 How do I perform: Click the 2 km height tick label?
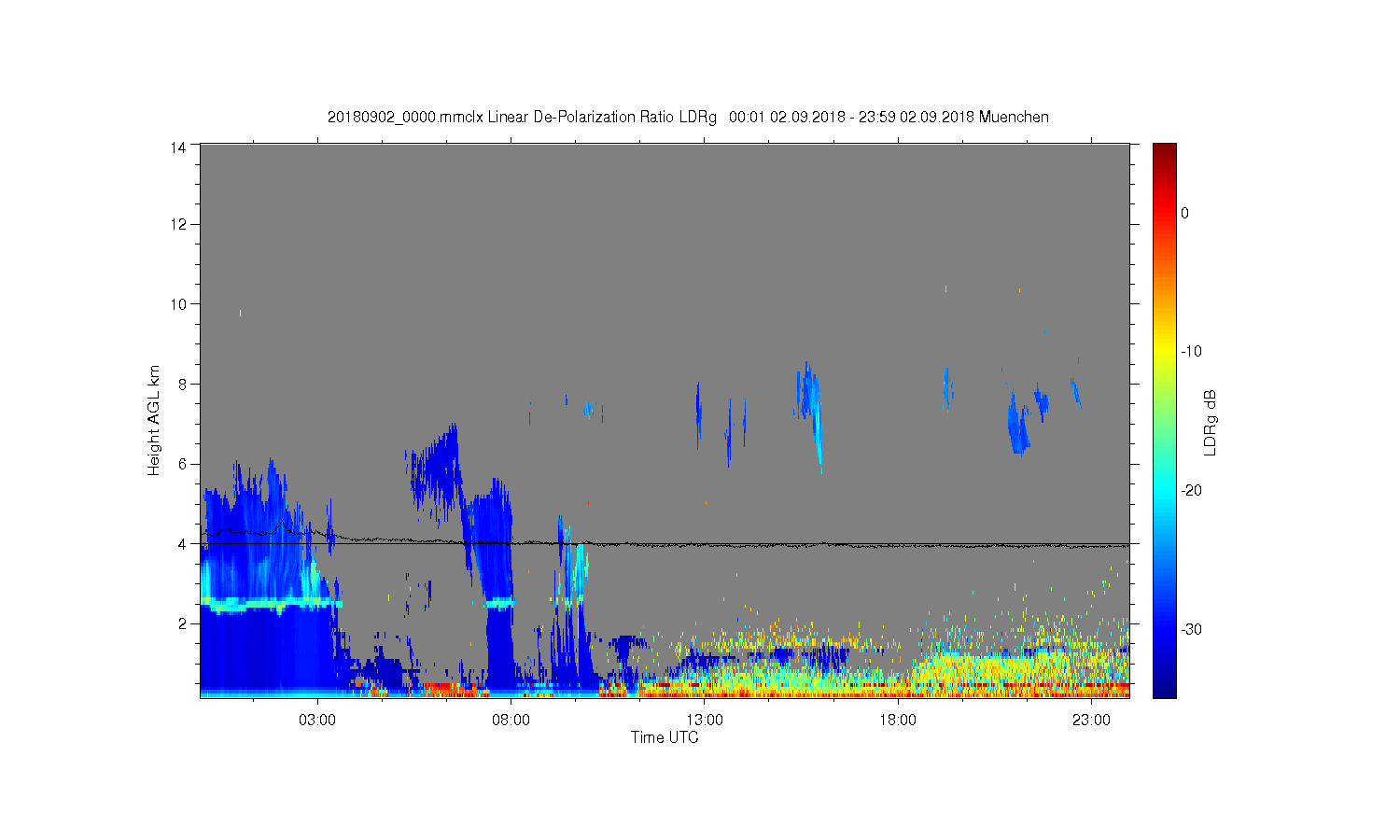click(182, 623)
